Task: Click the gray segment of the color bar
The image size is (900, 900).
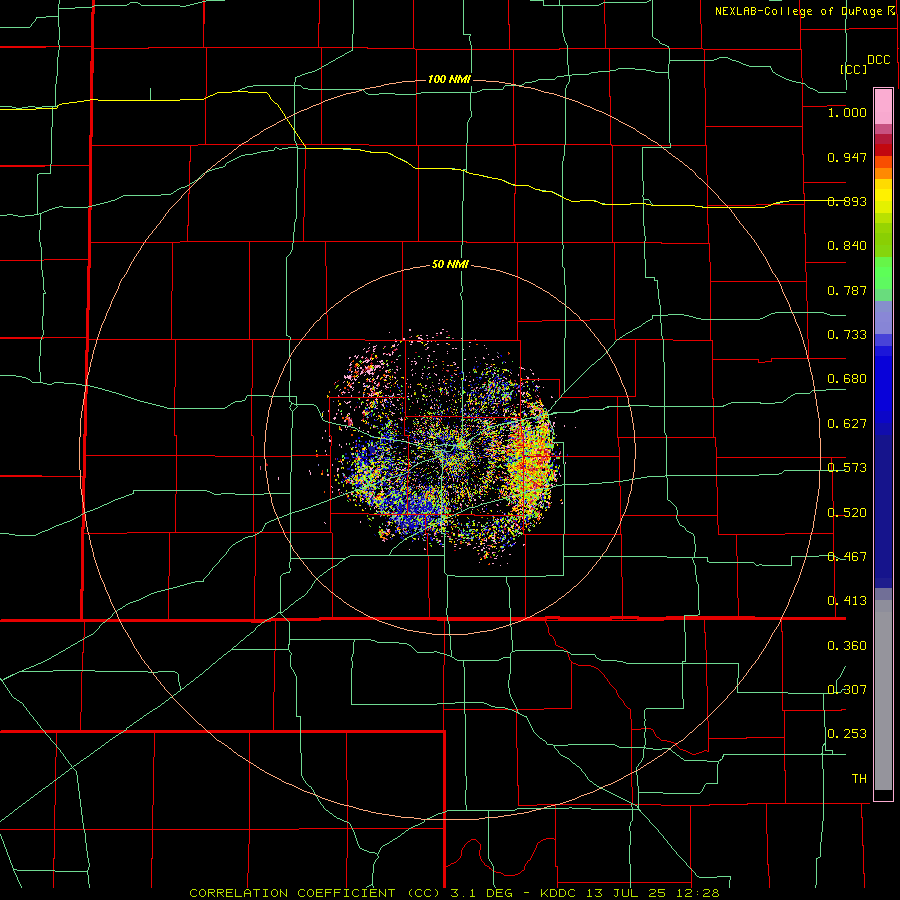Action: point(883,695)
